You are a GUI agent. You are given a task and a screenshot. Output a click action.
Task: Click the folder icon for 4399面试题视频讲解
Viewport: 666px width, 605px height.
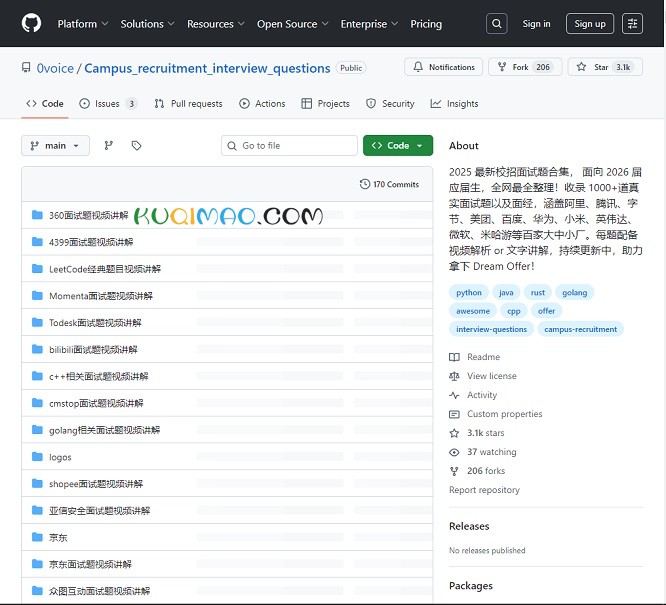37,242
